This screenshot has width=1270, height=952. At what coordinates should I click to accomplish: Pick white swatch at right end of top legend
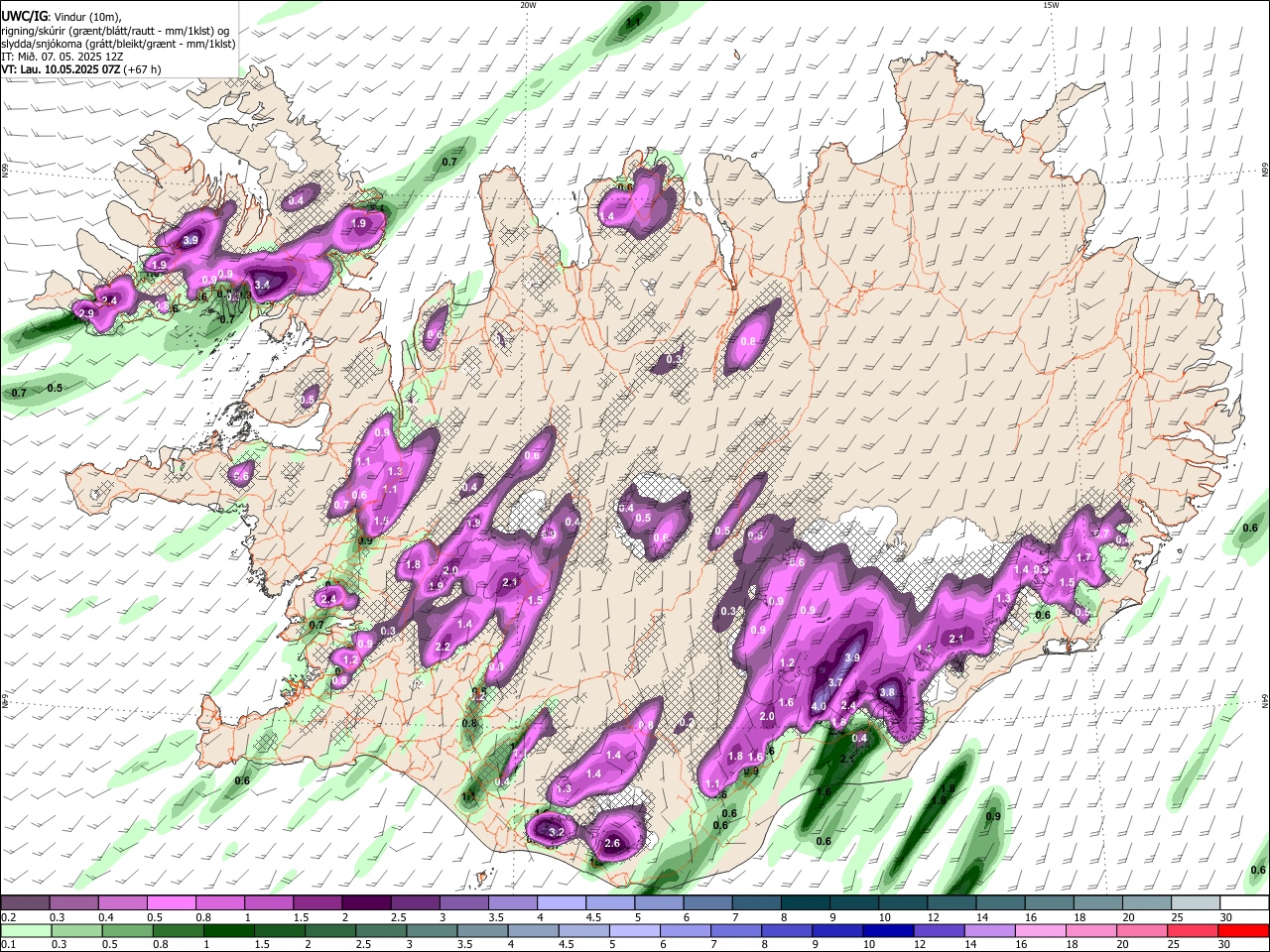point(1244,903)
